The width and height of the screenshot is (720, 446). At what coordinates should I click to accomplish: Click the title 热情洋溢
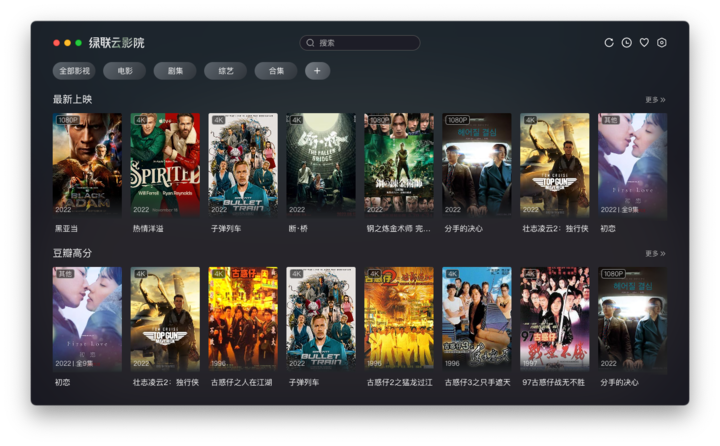(148, 229)
